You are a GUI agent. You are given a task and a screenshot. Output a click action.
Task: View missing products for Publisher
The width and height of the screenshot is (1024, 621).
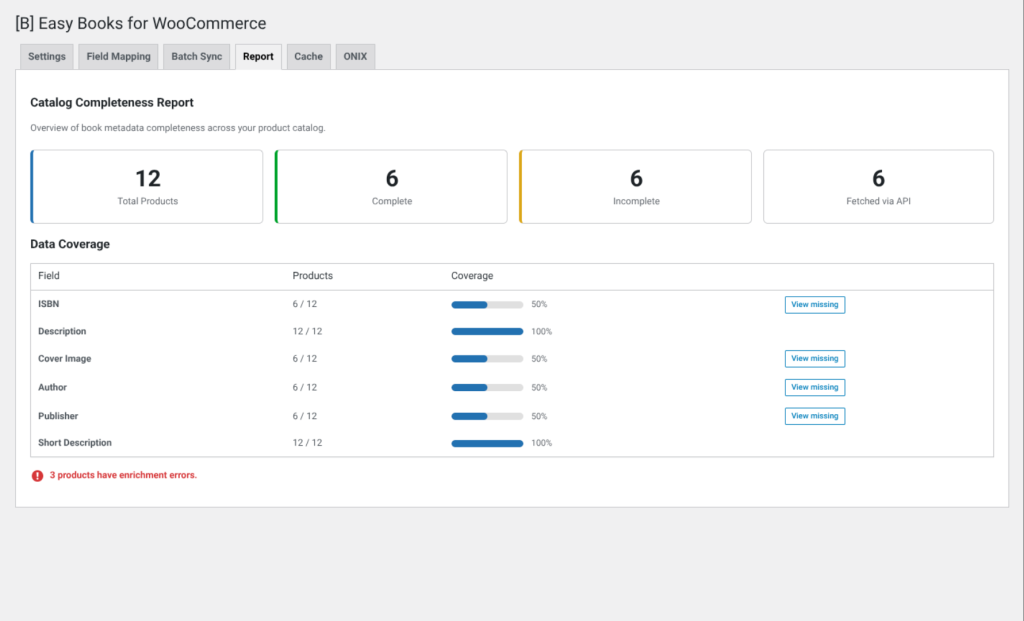pyautogui.click(x=814, y=416)
